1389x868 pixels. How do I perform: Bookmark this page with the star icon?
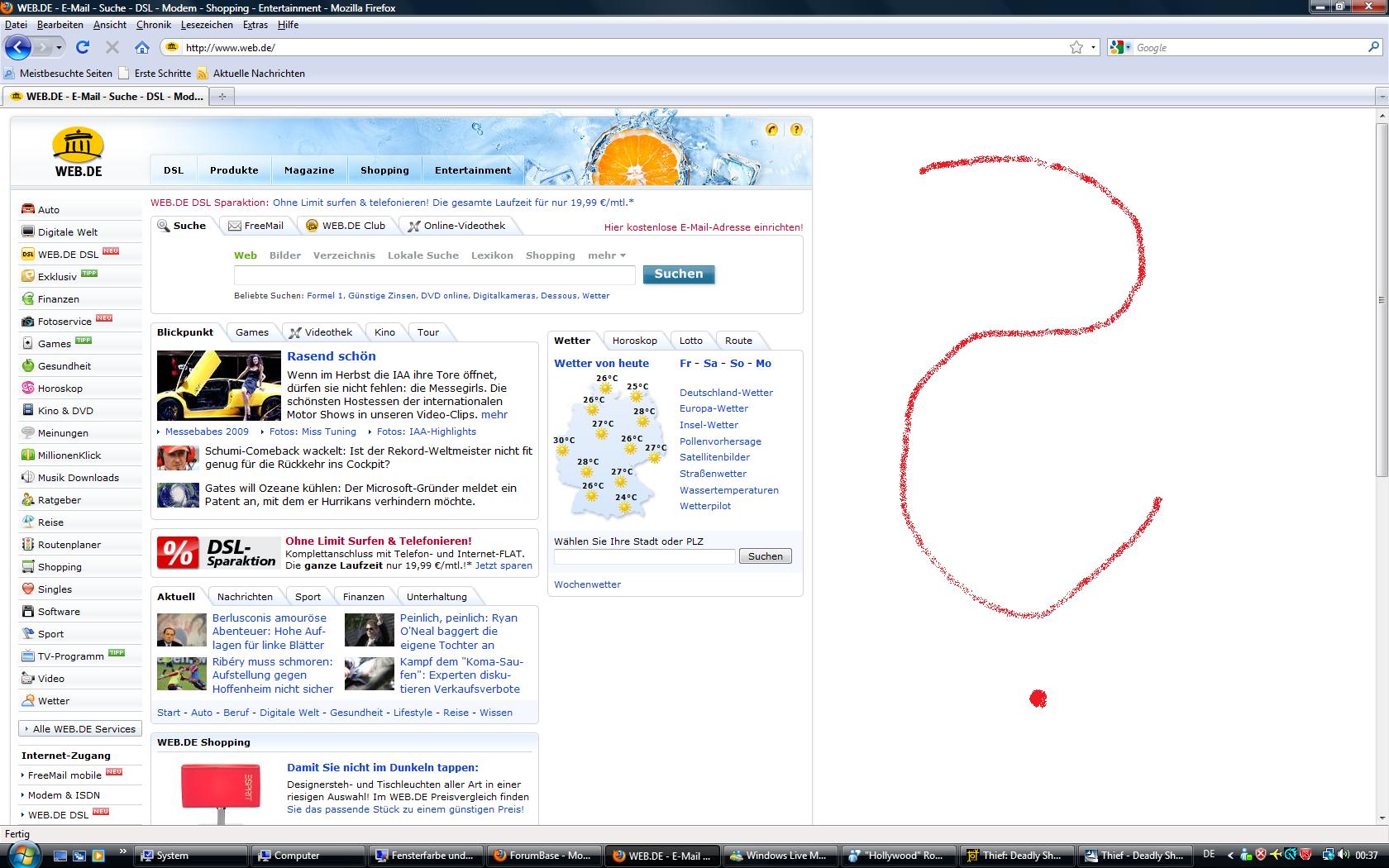1076,48
